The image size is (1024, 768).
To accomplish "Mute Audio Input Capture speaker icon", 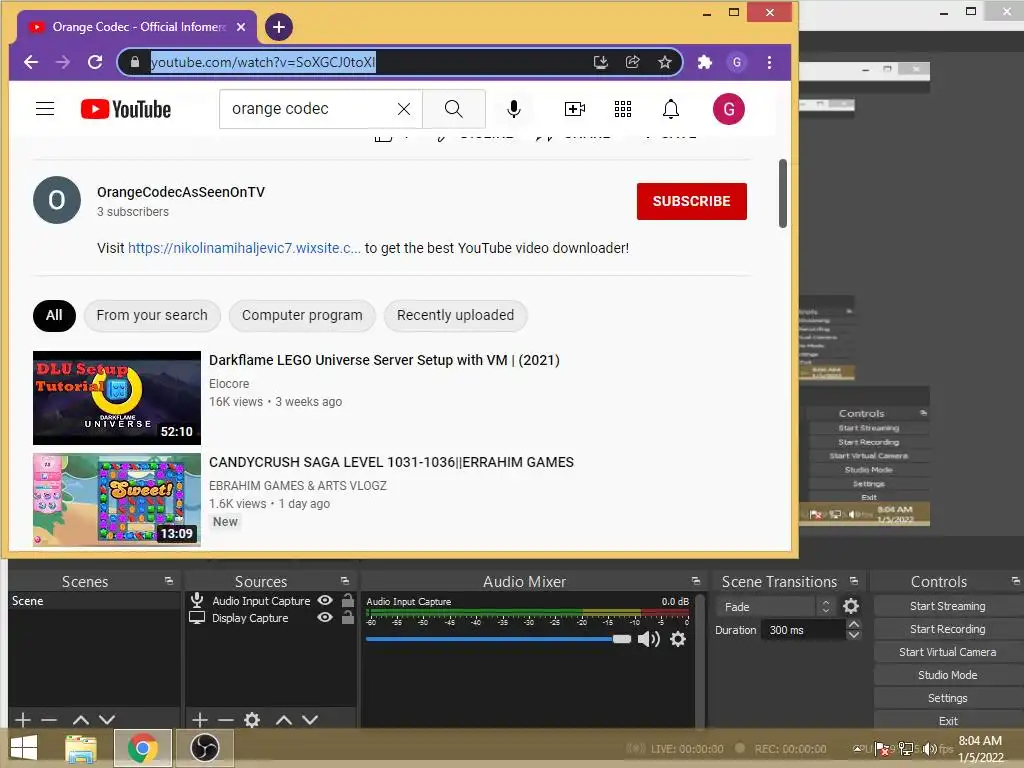I will 648,639.
